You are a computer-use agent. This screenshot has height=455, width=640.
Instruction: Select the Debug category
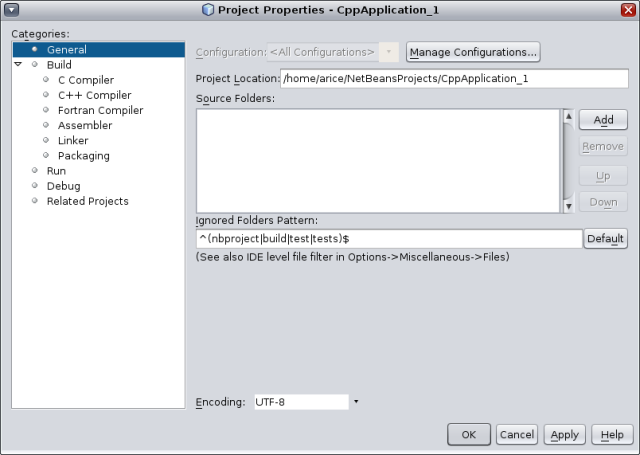point(63,186)
